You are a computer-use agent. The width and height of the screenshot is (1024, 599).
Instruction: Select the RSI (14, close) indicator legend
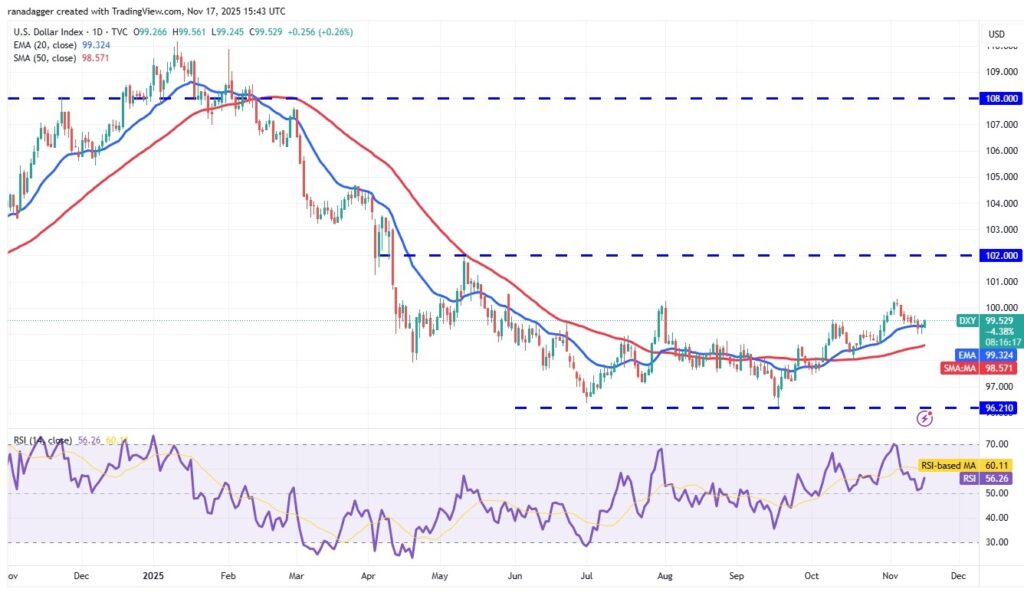40,437
